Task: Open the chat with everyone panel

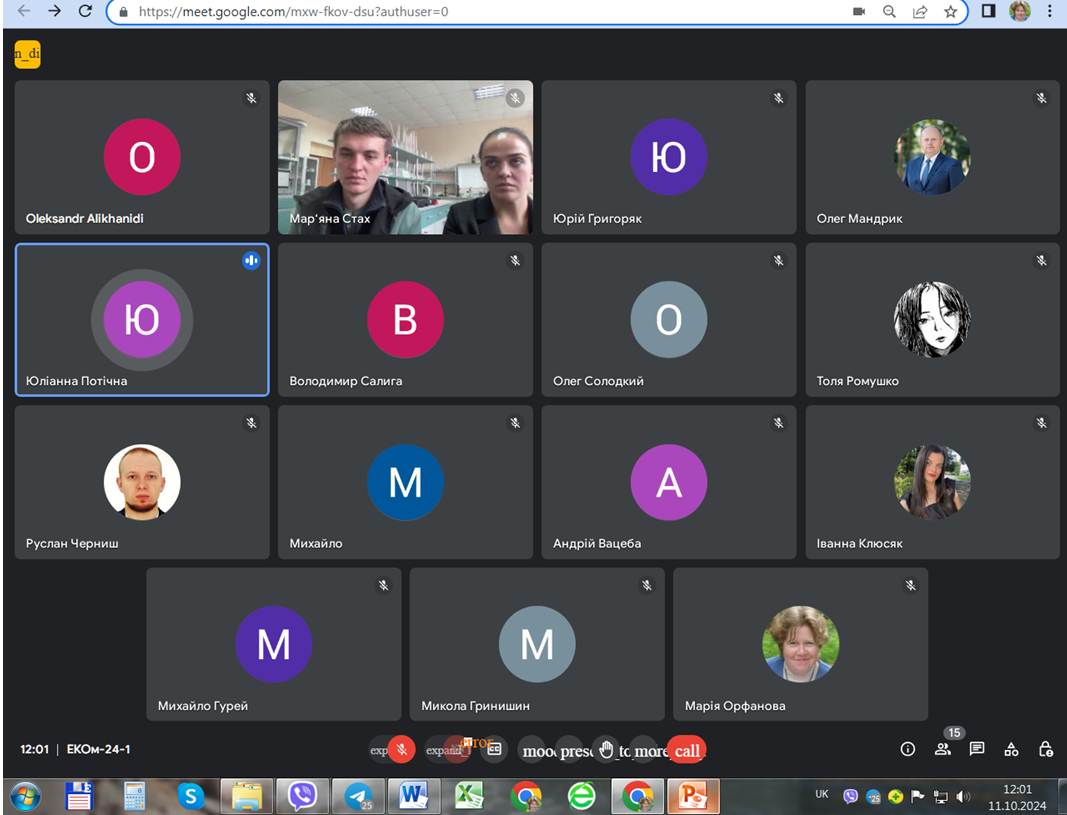Action: click(x=977, y=749)
